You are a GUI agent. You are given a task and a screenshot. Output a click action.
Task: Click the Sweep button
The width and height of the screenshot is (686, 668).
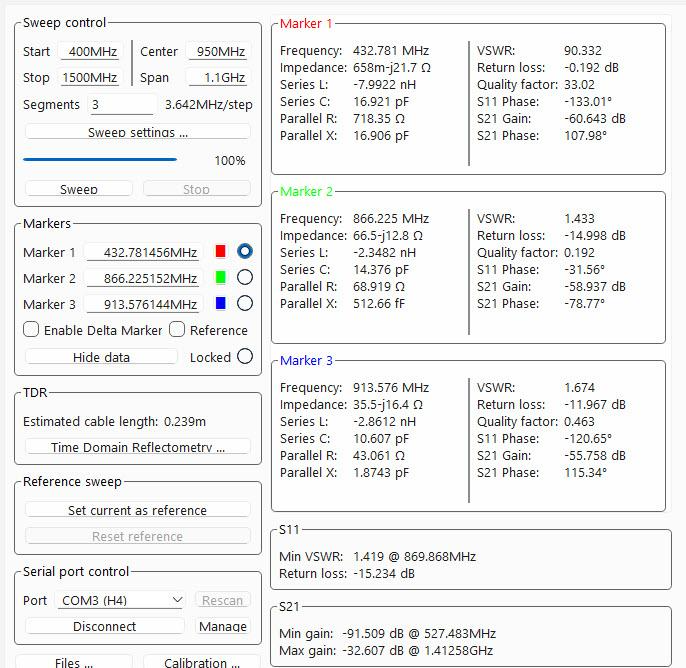click(79, 189)
